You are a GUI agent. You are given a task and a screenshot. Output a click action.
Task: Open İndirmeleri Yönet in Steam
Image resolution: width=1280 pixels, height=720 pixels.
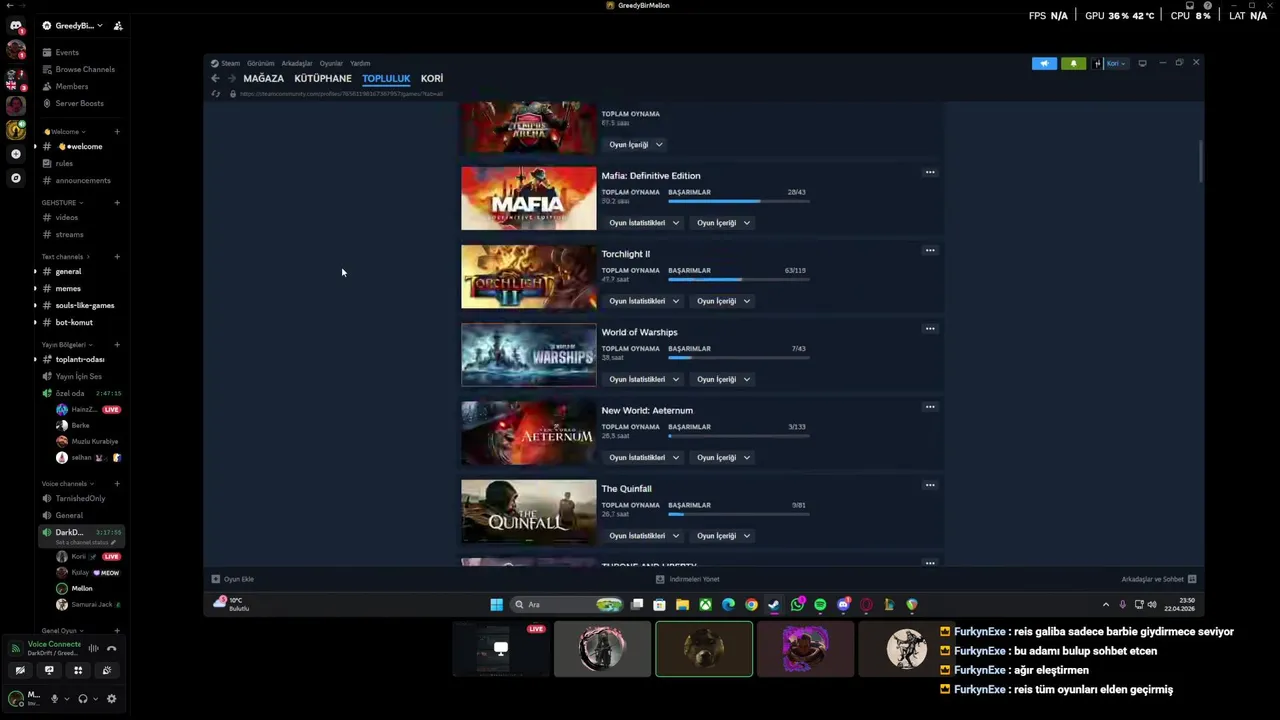(687, 579)
